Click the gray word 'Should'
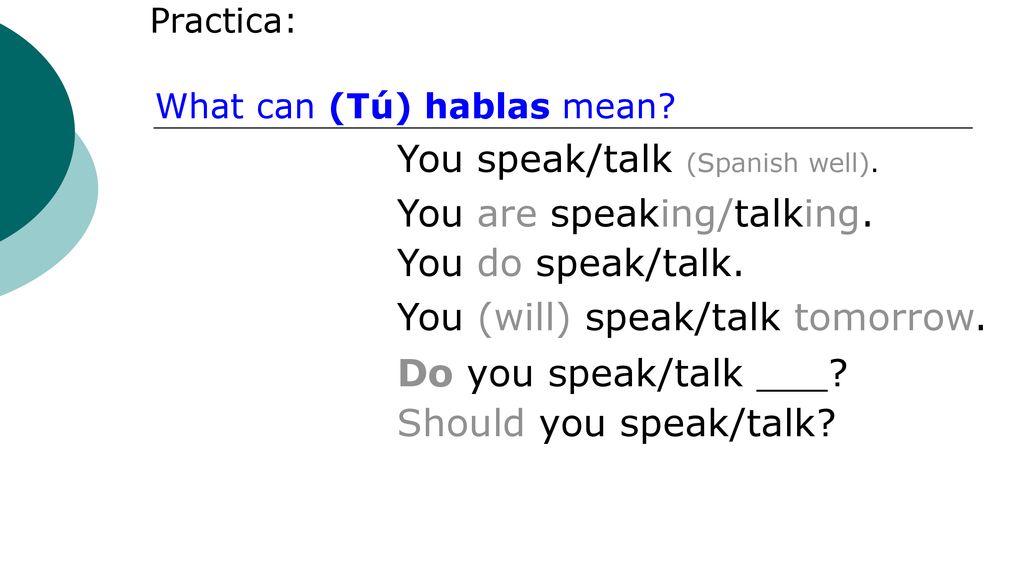The image size is (1024, 576). pyautogui.click(x=460, y=423)
